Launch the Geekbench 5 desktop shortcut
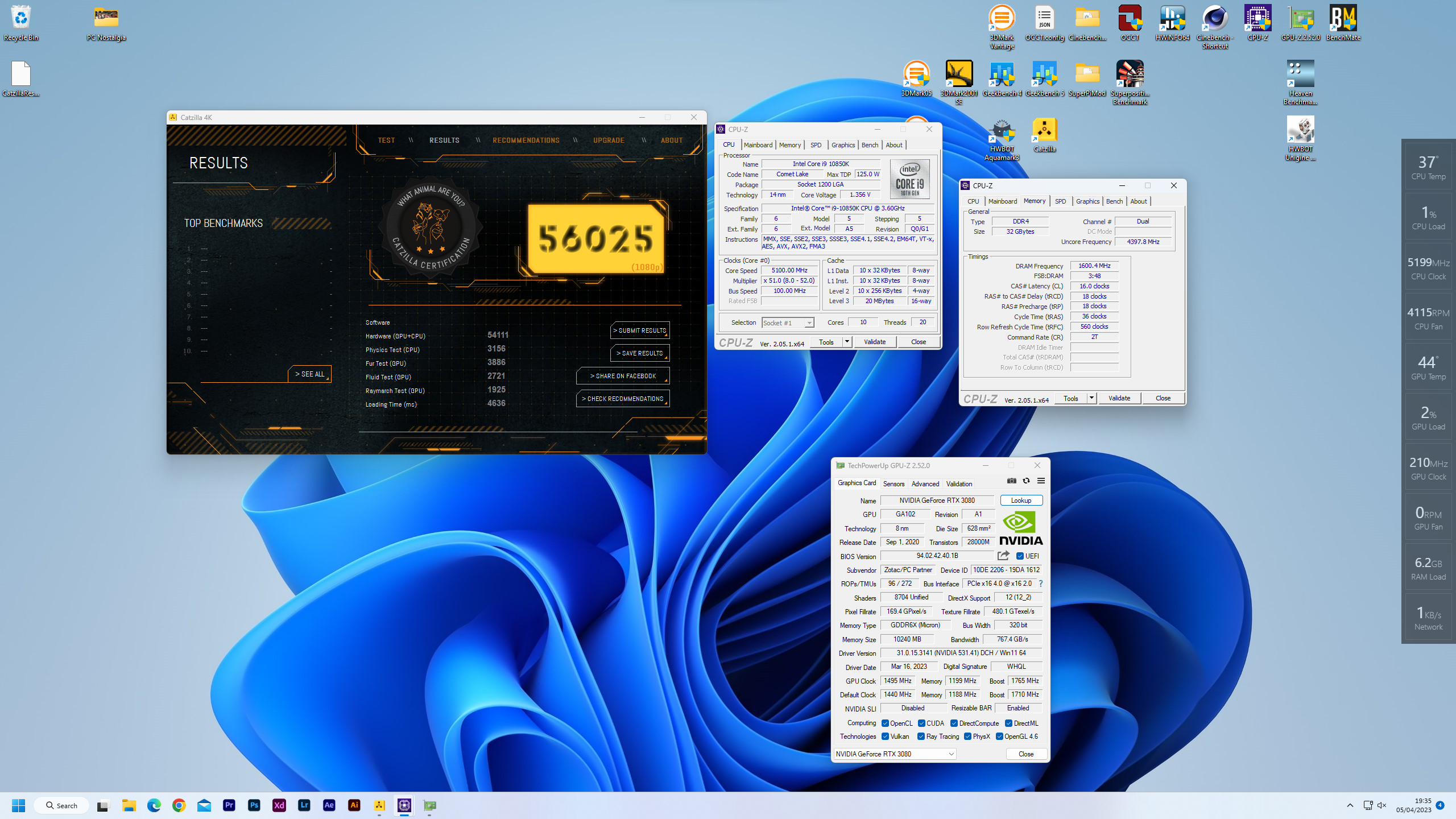 pos(1044,78)
